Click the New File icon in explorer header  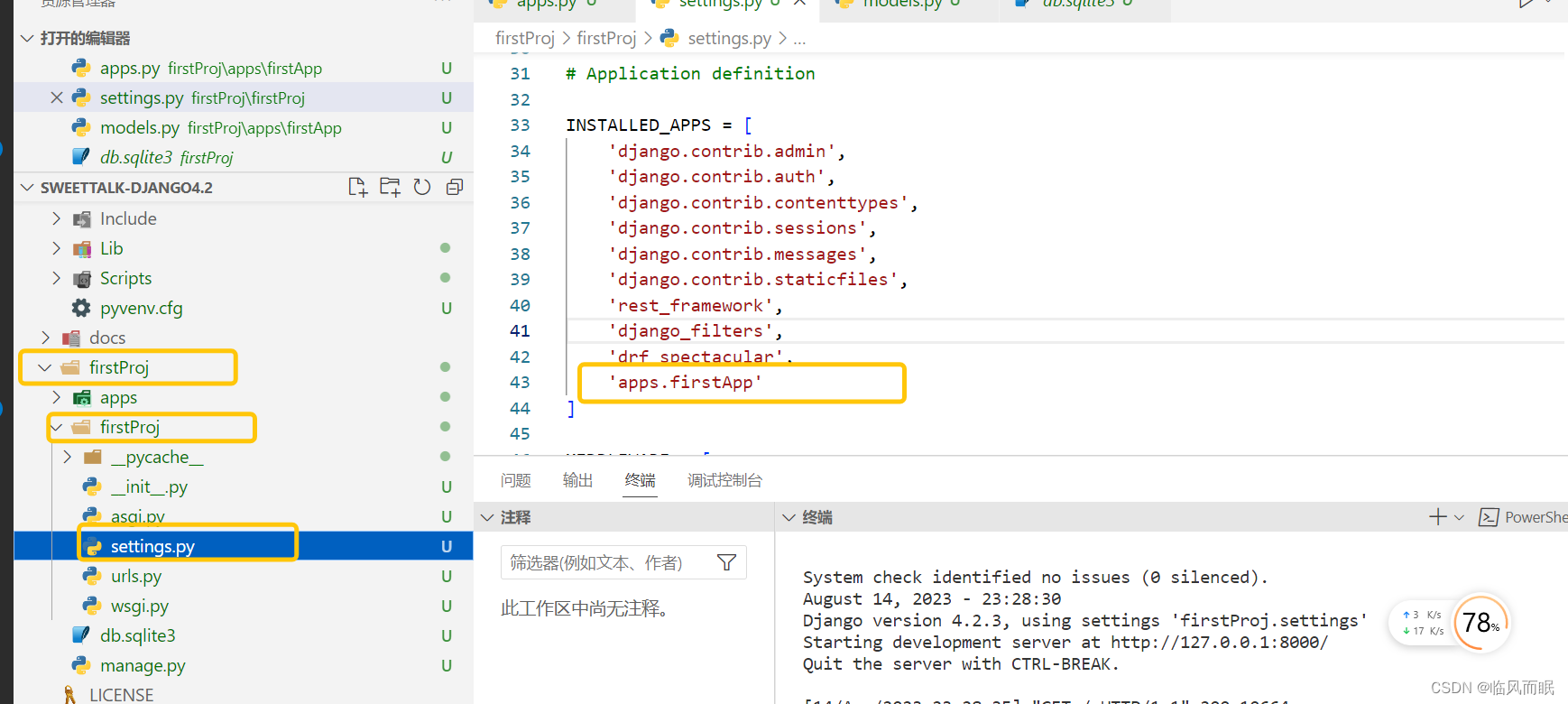(357, 187)
